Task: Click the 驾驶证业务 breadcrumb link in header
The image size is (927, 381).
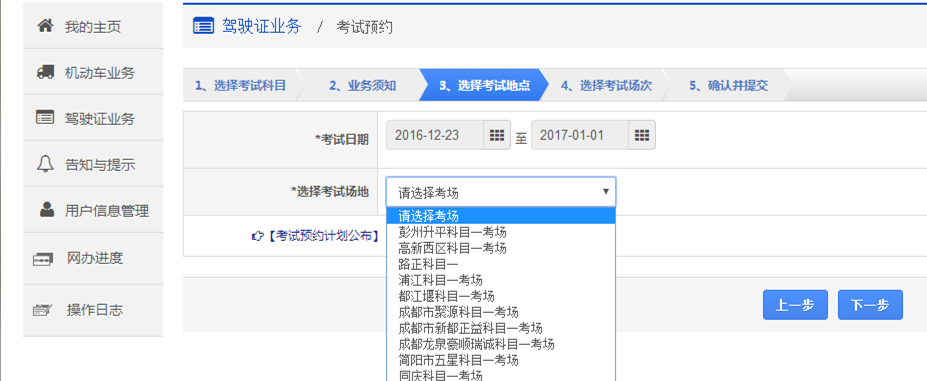Action: tap(261, 27)
